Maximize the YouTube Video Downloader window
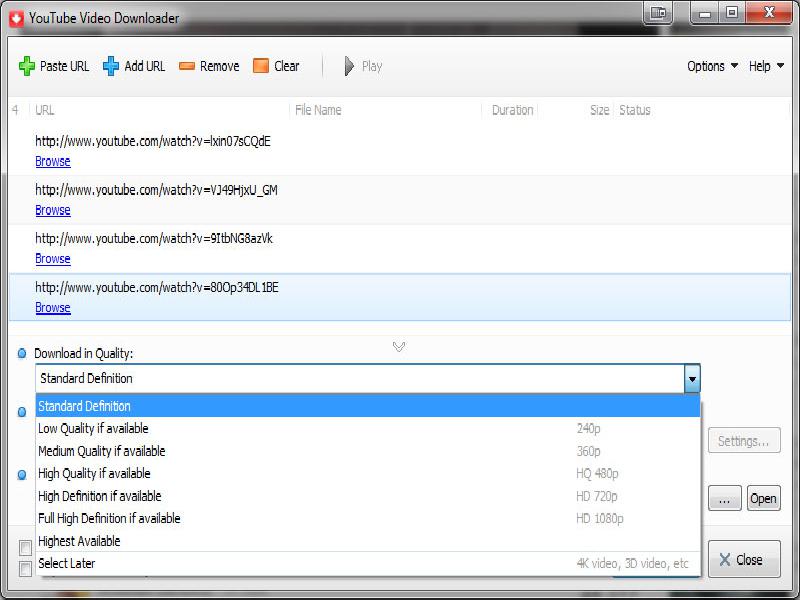Screen dimensions: 800x600 pos(732,12)
